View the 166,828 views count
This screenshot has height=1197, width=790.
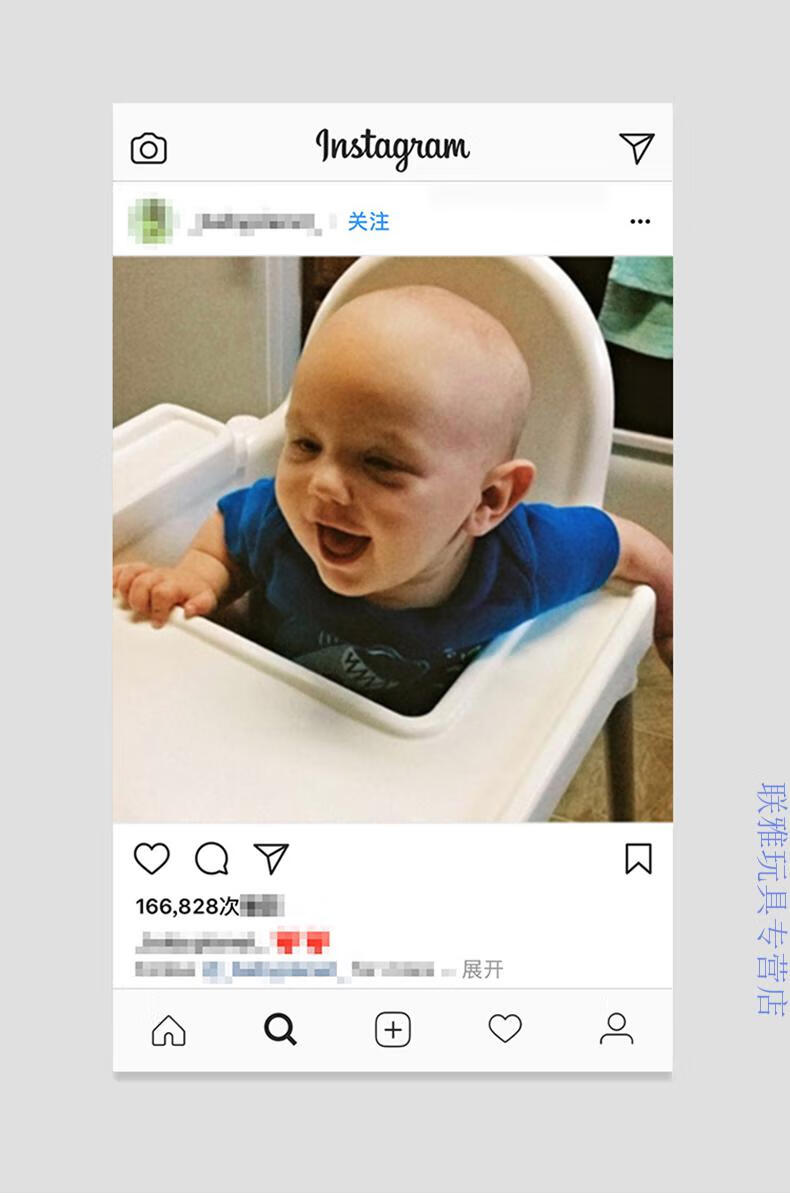pos(209,906)
